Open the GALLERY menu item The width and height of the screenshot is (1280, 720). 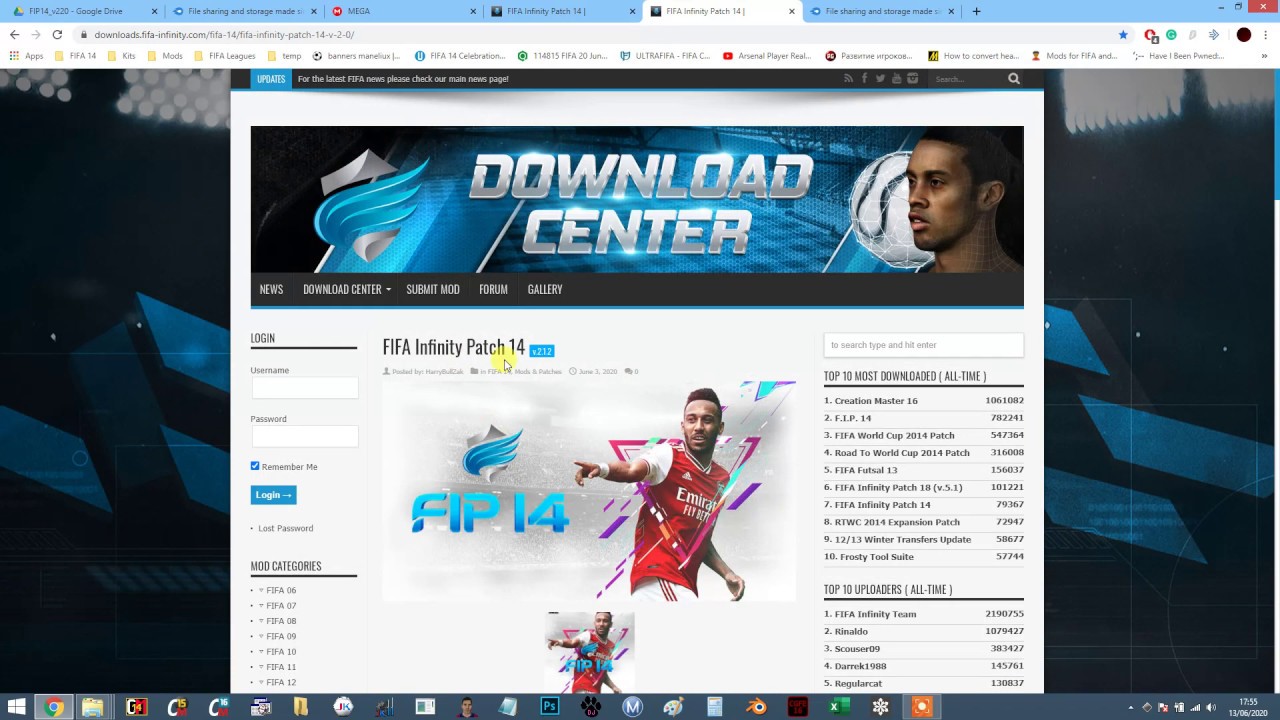click(545, 289)
